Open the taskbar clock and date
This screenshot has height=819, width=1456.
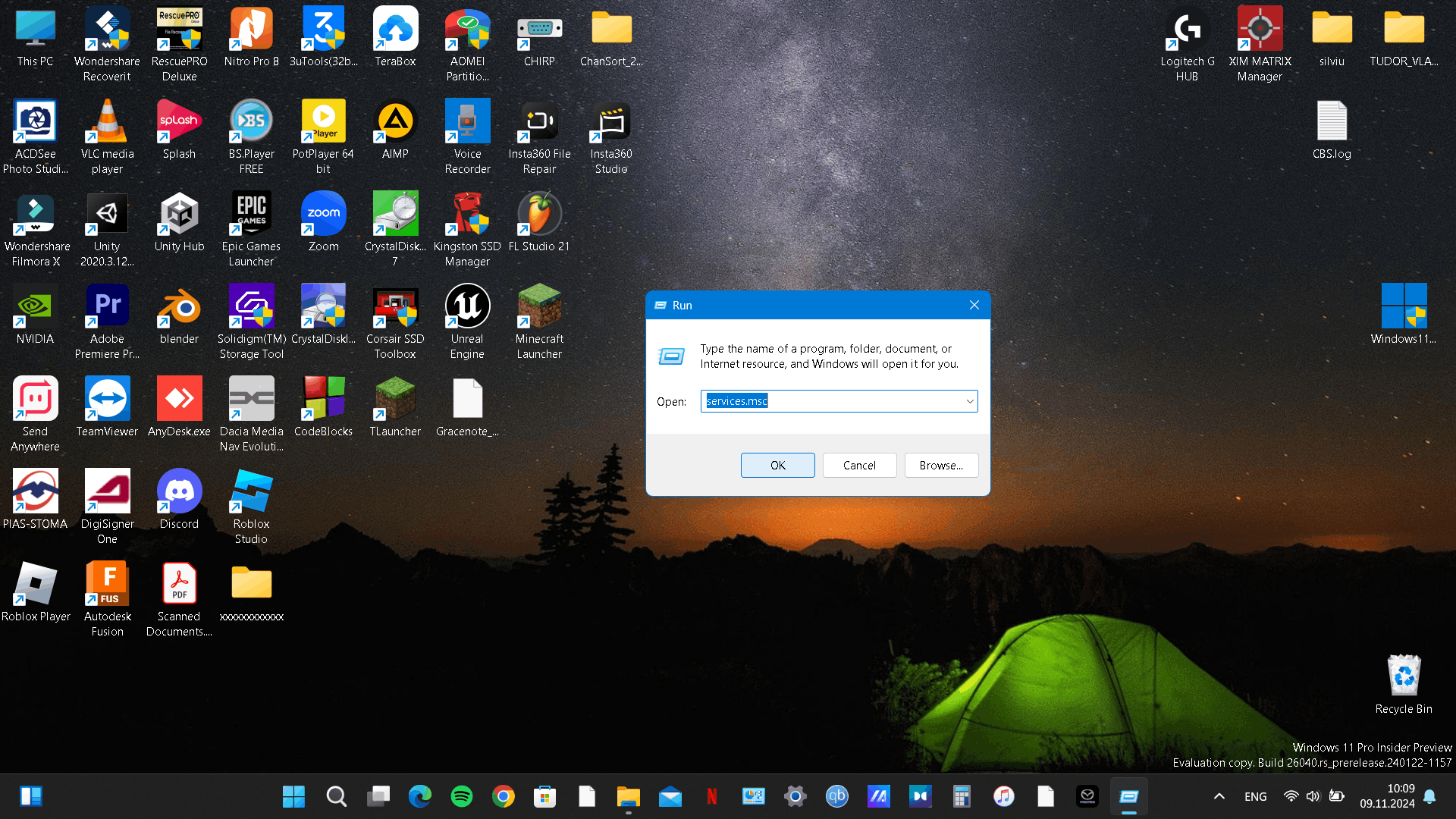pos(1387,796)
